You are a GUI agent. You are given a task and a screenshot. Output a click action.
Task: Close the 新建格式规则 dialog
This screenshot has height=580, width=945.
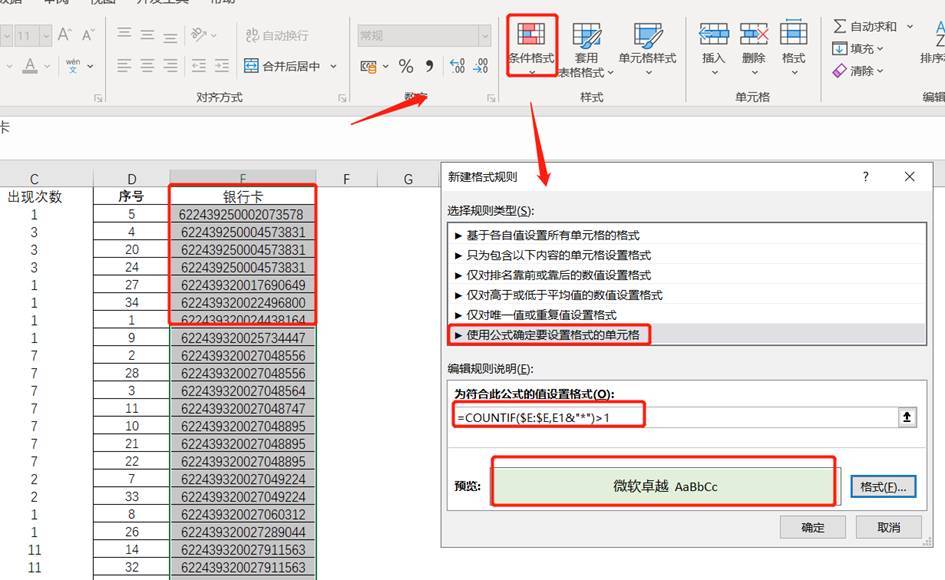(909, 177)
